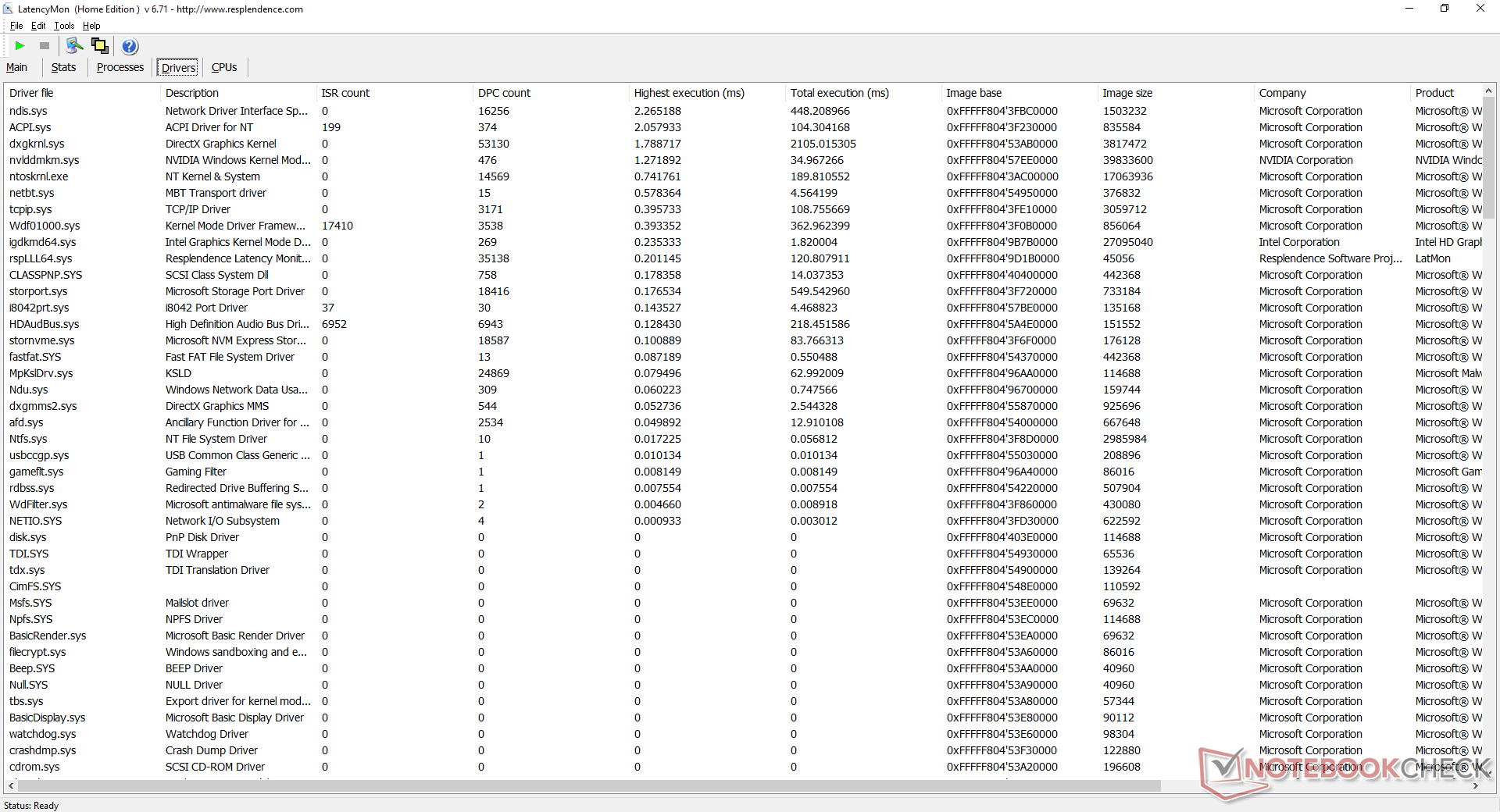Click the Gaming Filter description cell
This screenshot has width=1500, height=812.
[x=196, y=472]
